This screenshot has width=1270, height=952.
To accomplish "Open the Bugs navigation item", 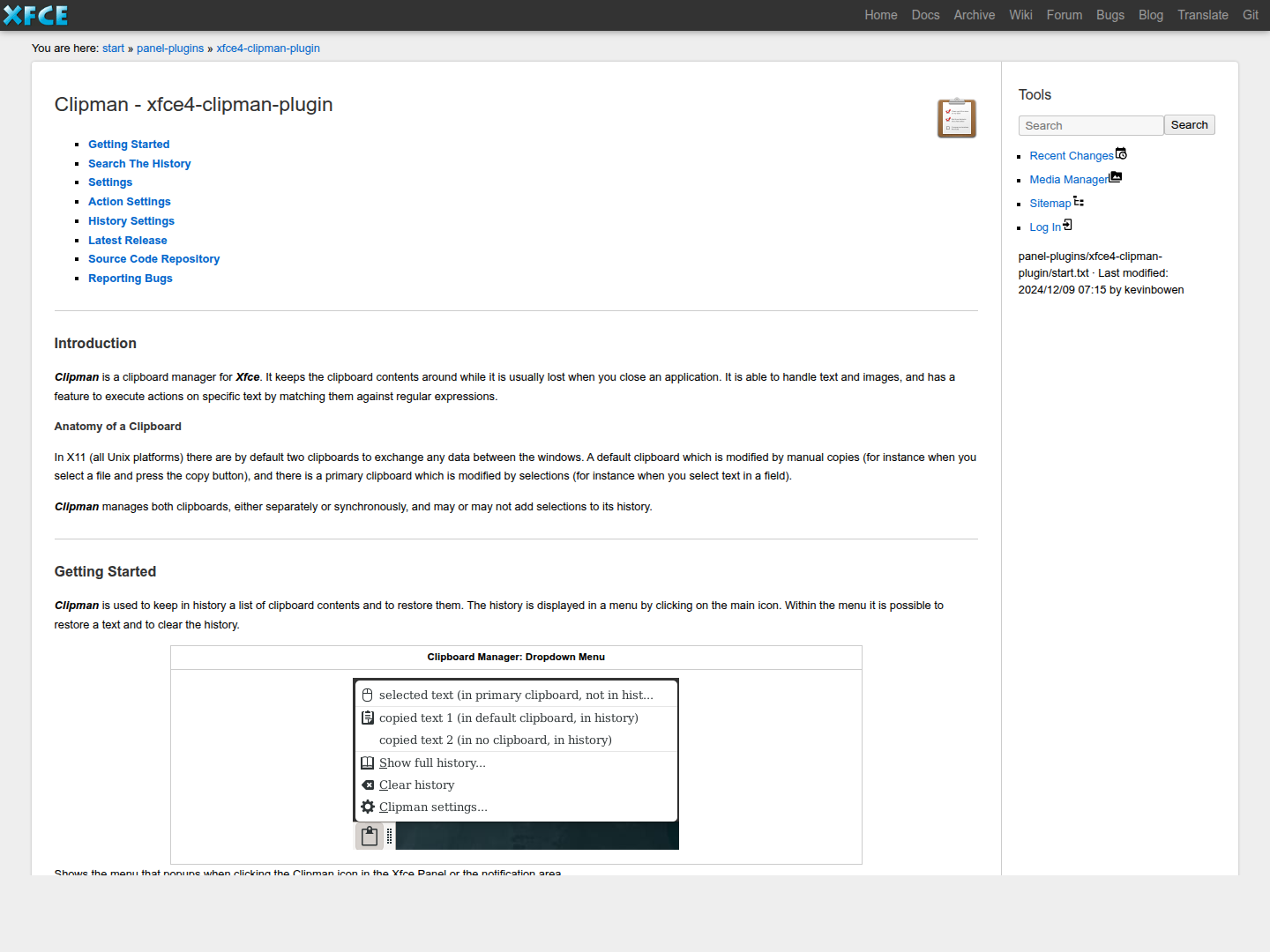I will pos(1110,15).
